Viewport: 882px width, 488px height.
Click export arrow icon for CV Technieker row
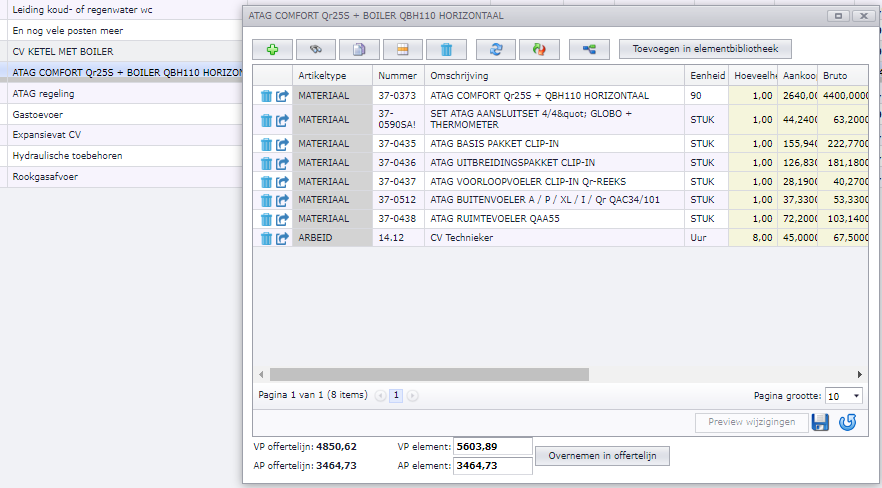(282, 238)
